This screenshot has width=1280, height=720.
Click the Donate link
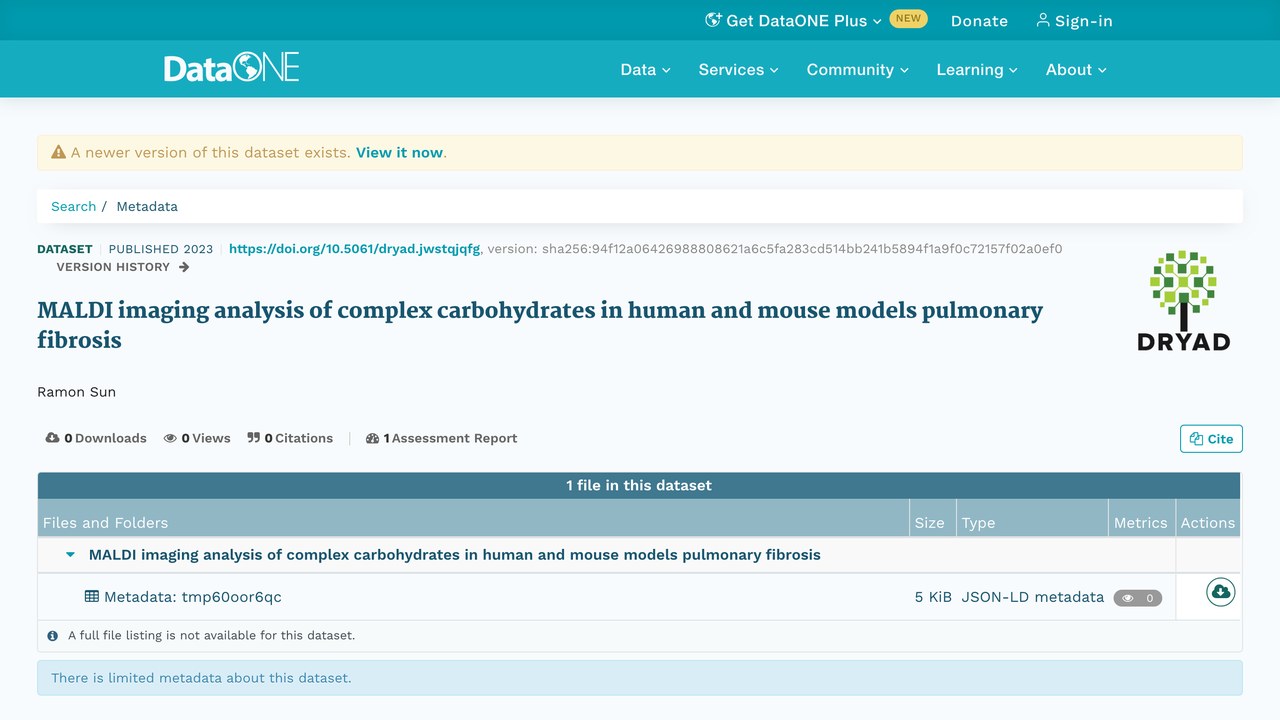pyautogui.click(x=979, y=21)
